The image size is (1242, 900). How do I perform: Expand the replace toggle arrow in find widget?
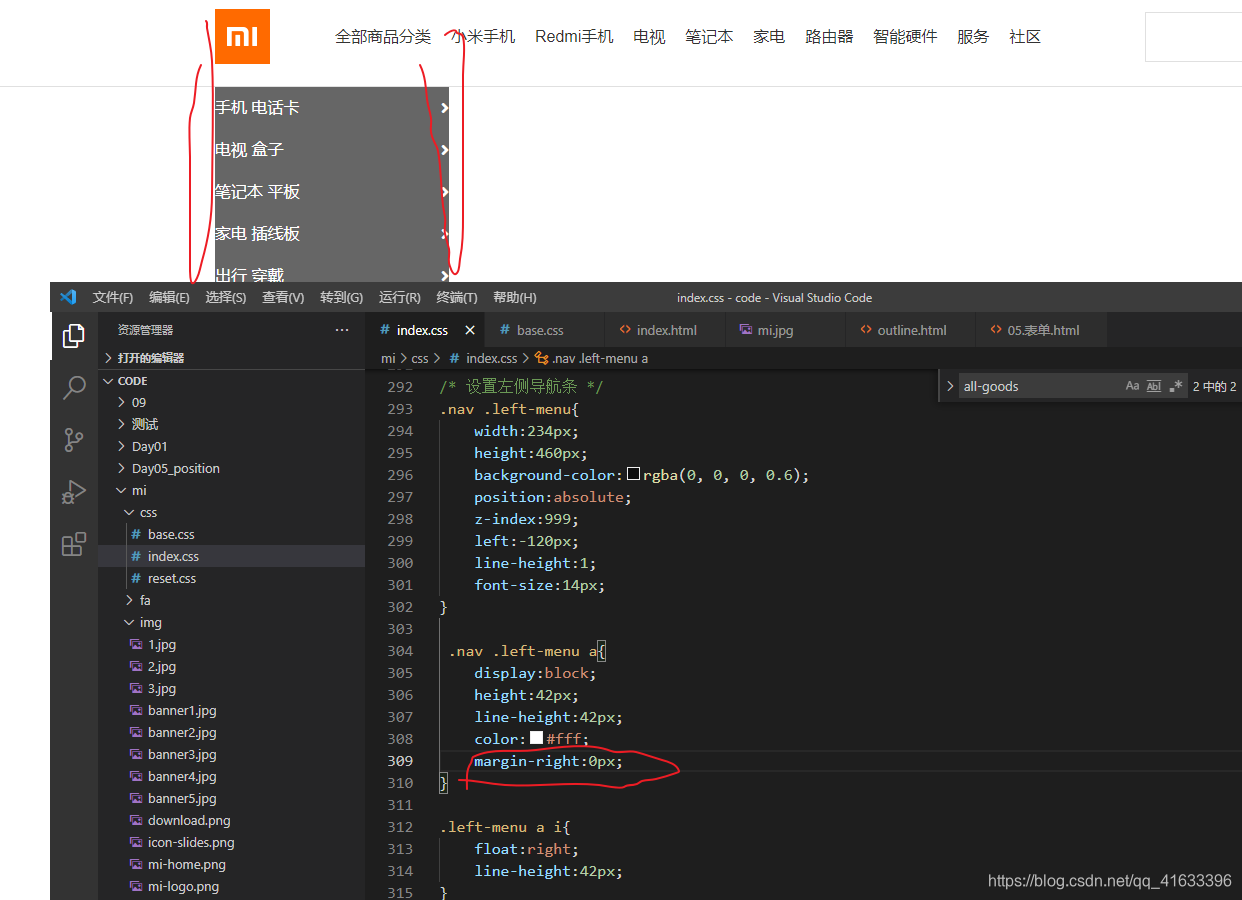[x=950, y=386]
